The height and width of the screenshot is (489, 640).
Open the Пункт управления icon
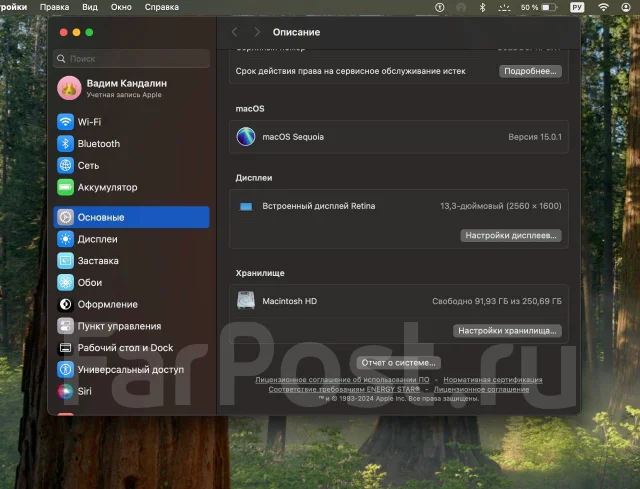point(65,326)
